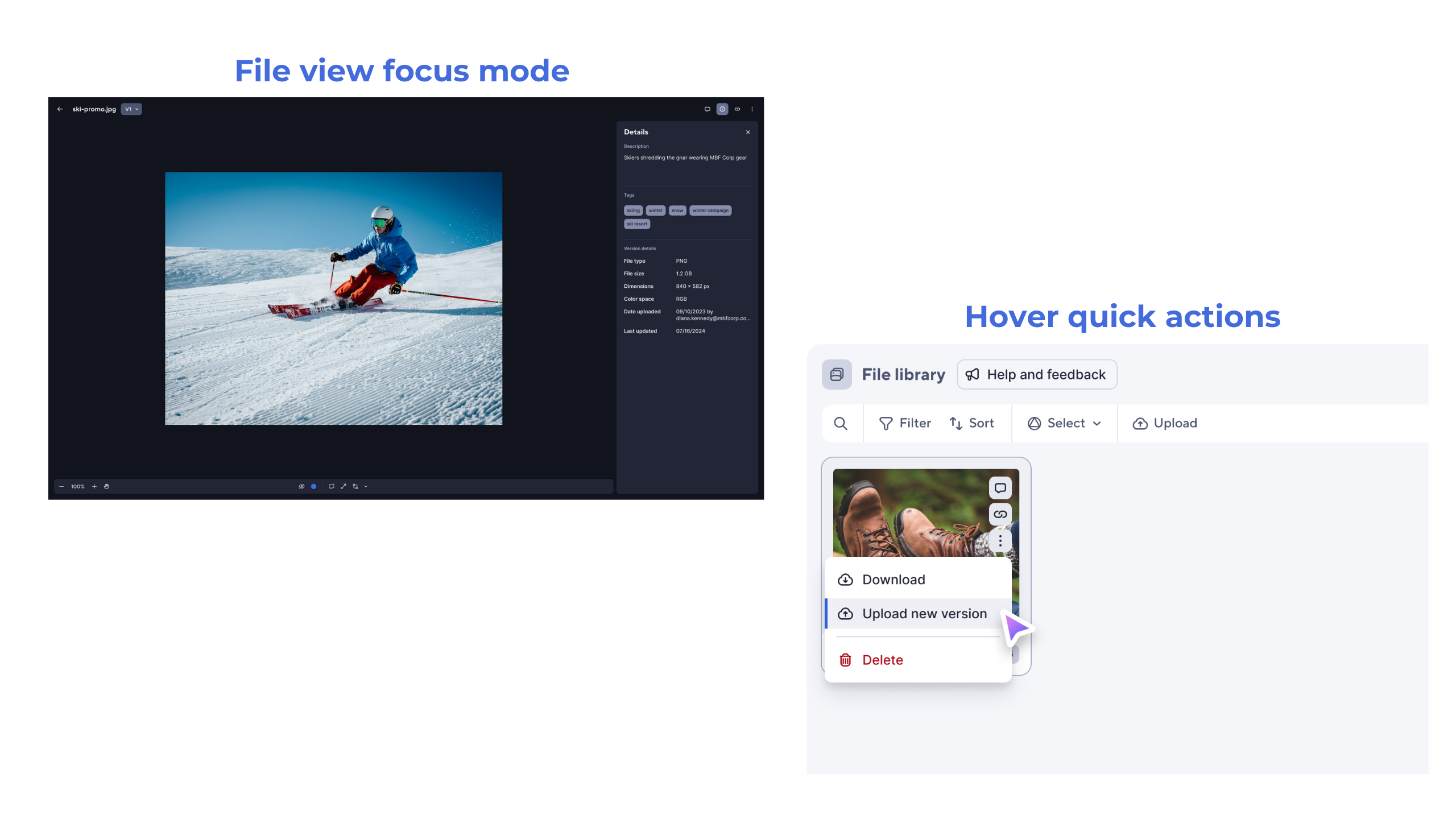The width and height of the screenshot is (1456, 819).
Task: Close the Details panel
Action: tap(748, 132)
